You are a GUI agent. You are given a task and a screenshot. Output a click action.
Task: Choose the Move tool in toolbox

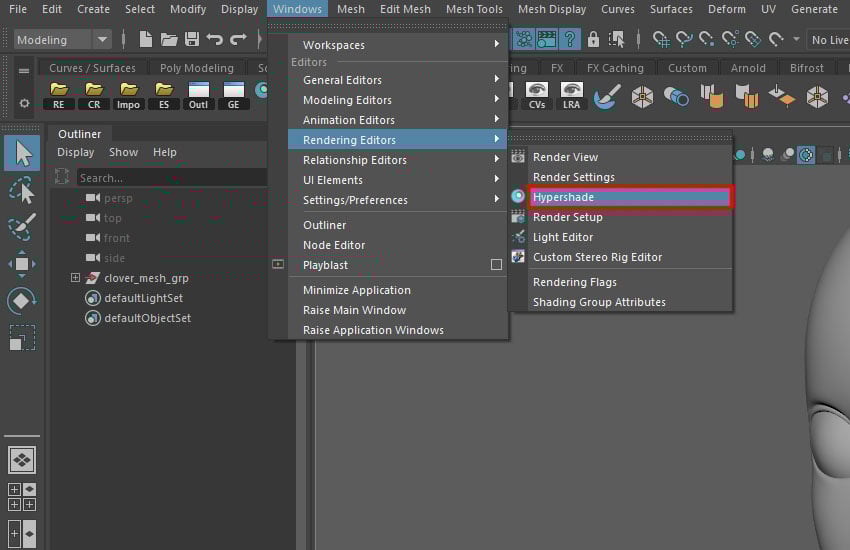[x=22, y=264]
